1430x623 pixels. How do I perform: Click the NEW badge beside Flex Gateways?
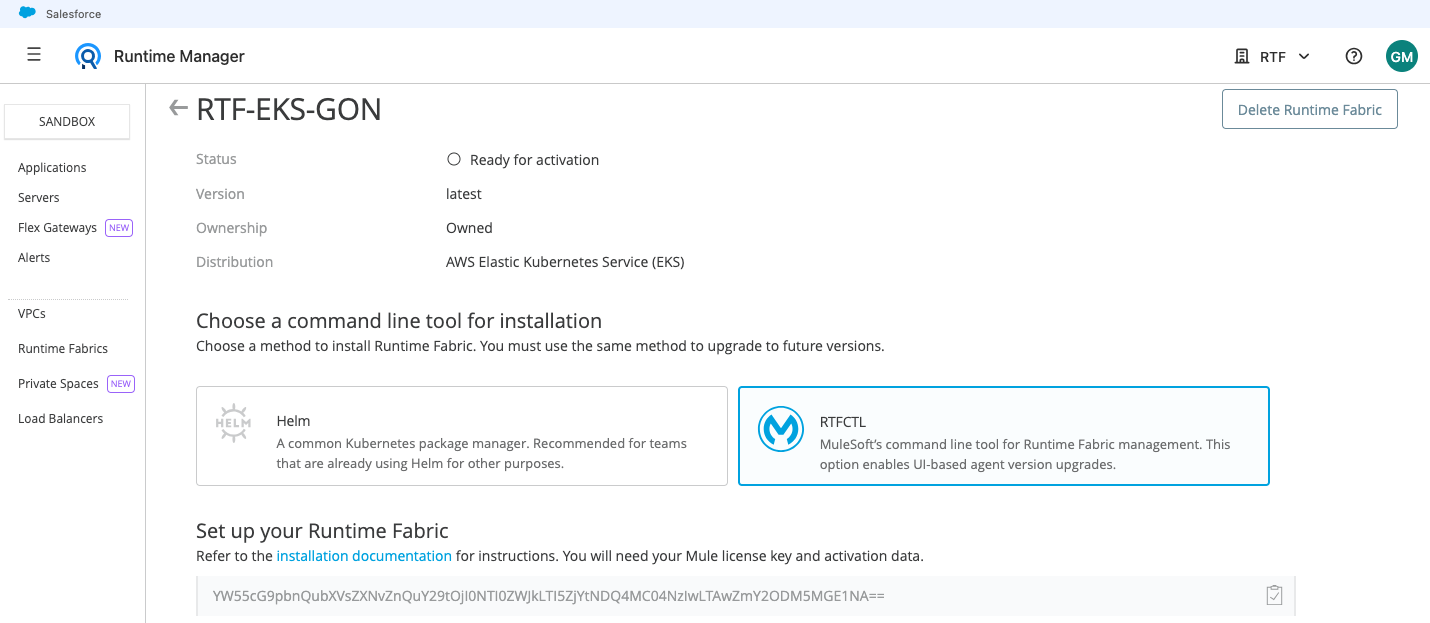[119, 227]
